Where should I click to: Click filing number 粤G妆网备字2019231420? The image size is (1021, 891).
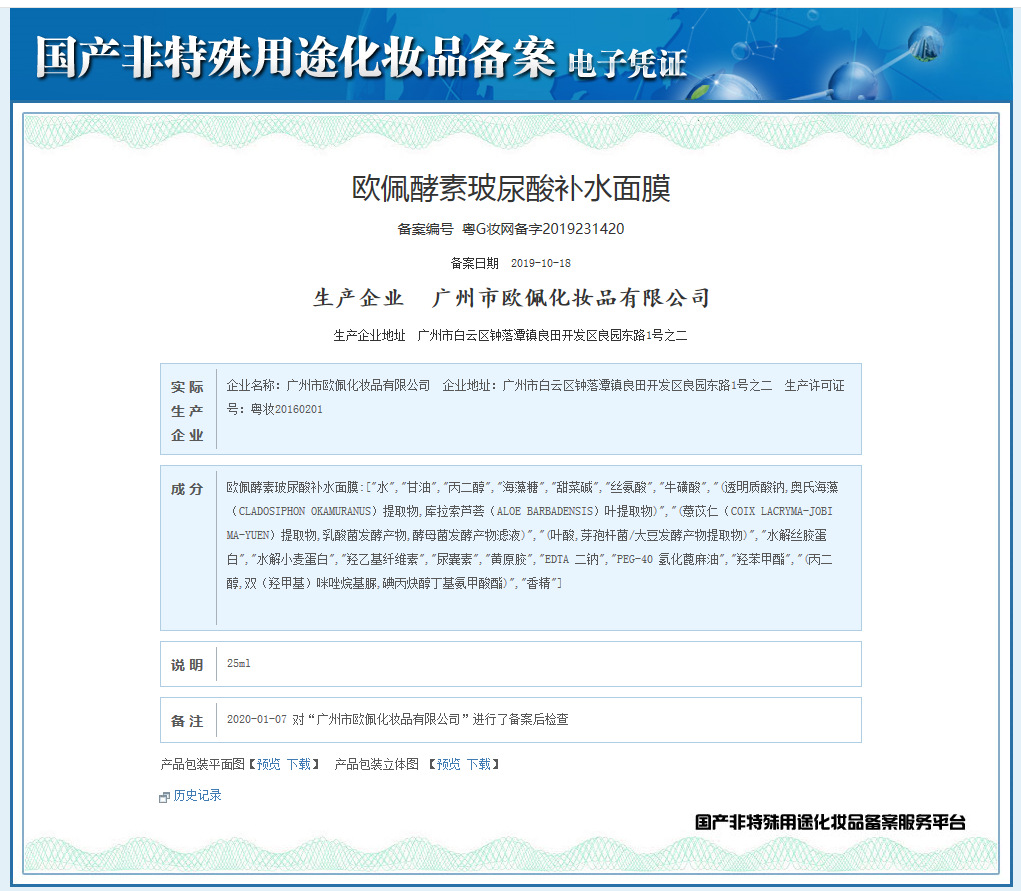coord(543,229)
